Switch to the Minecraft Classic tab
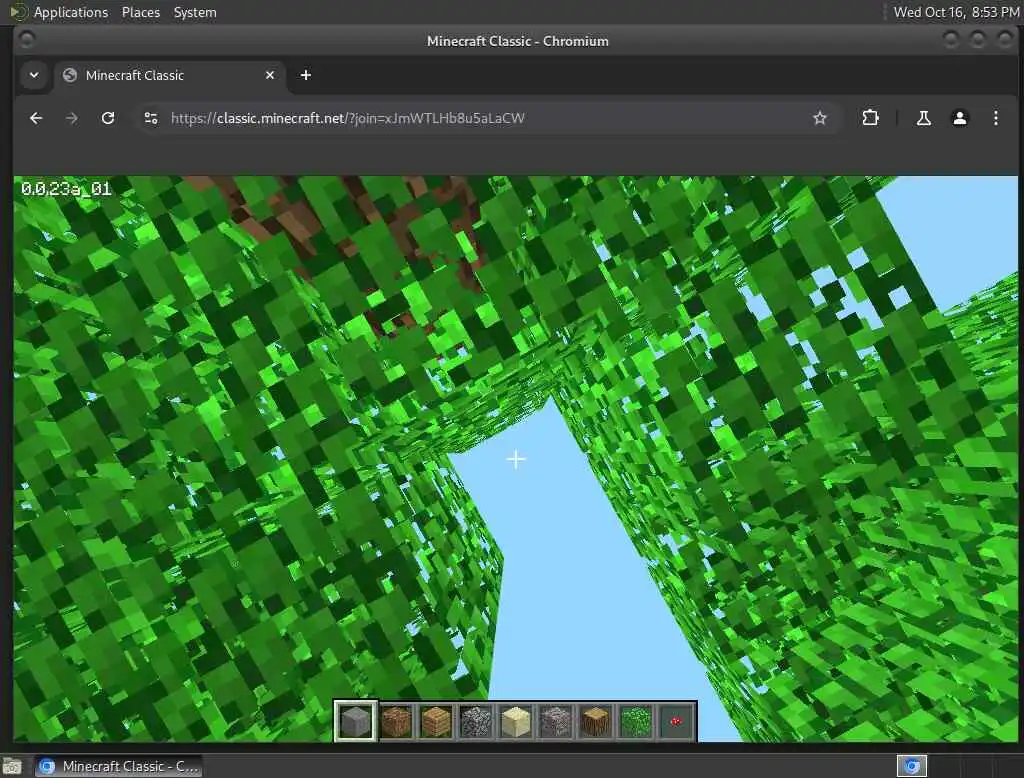This screenshot has height=778, width=1024. click(x=170, y=75)
